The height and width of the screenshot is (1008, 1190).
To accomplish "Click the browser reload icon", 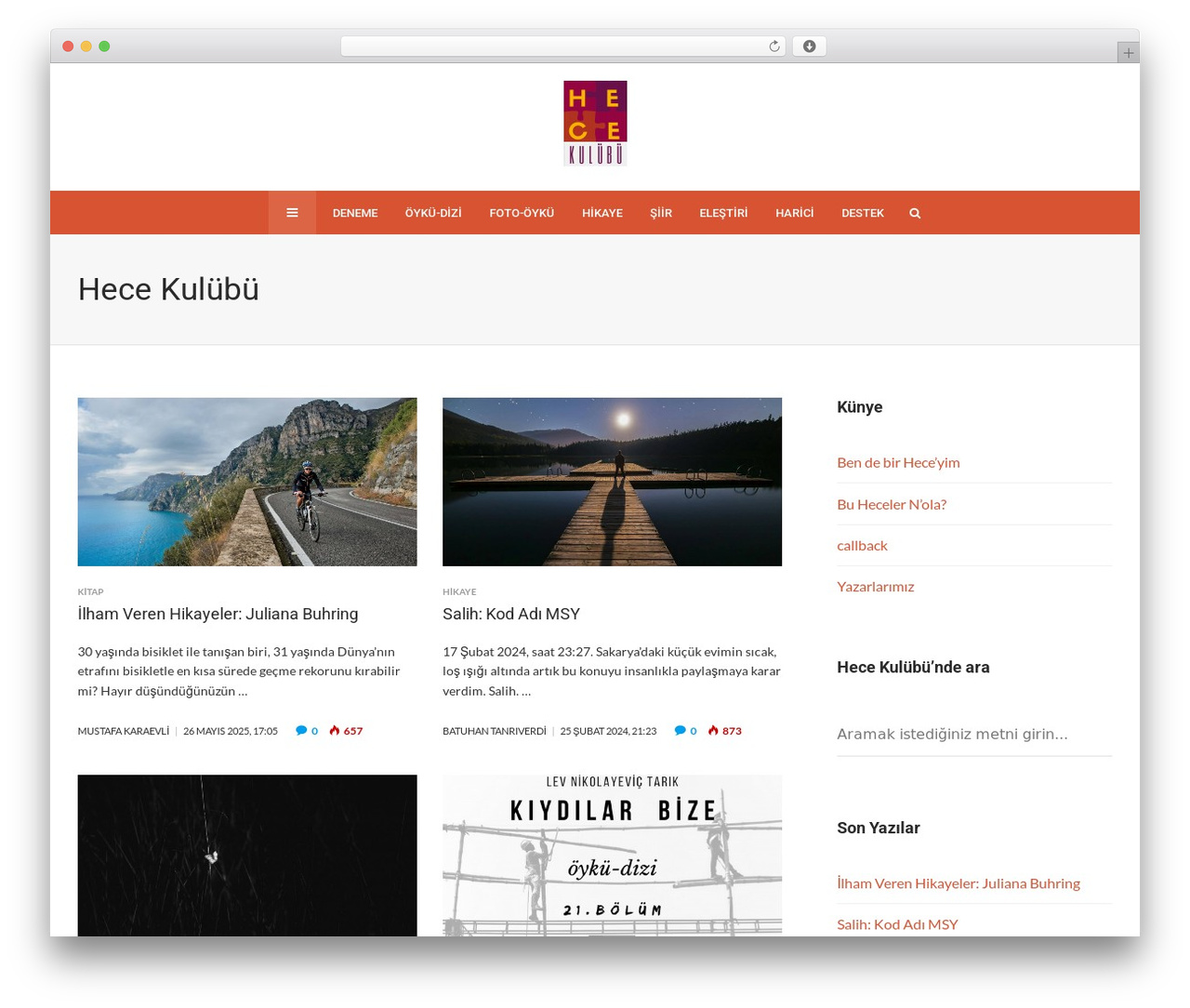I will [774, 46].
